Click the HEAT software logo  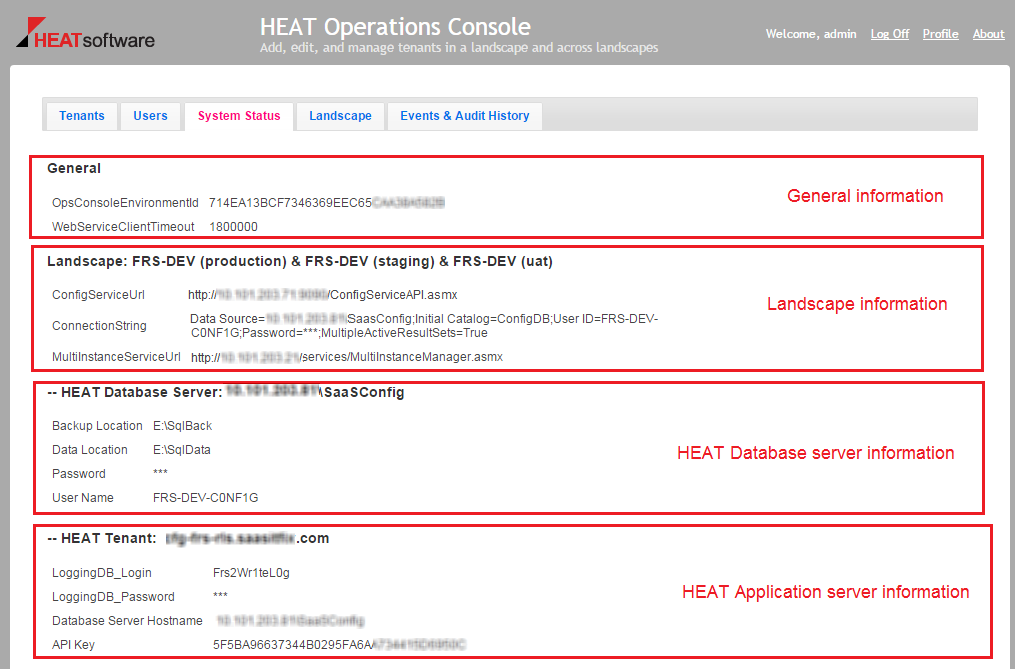pos(85,34)
